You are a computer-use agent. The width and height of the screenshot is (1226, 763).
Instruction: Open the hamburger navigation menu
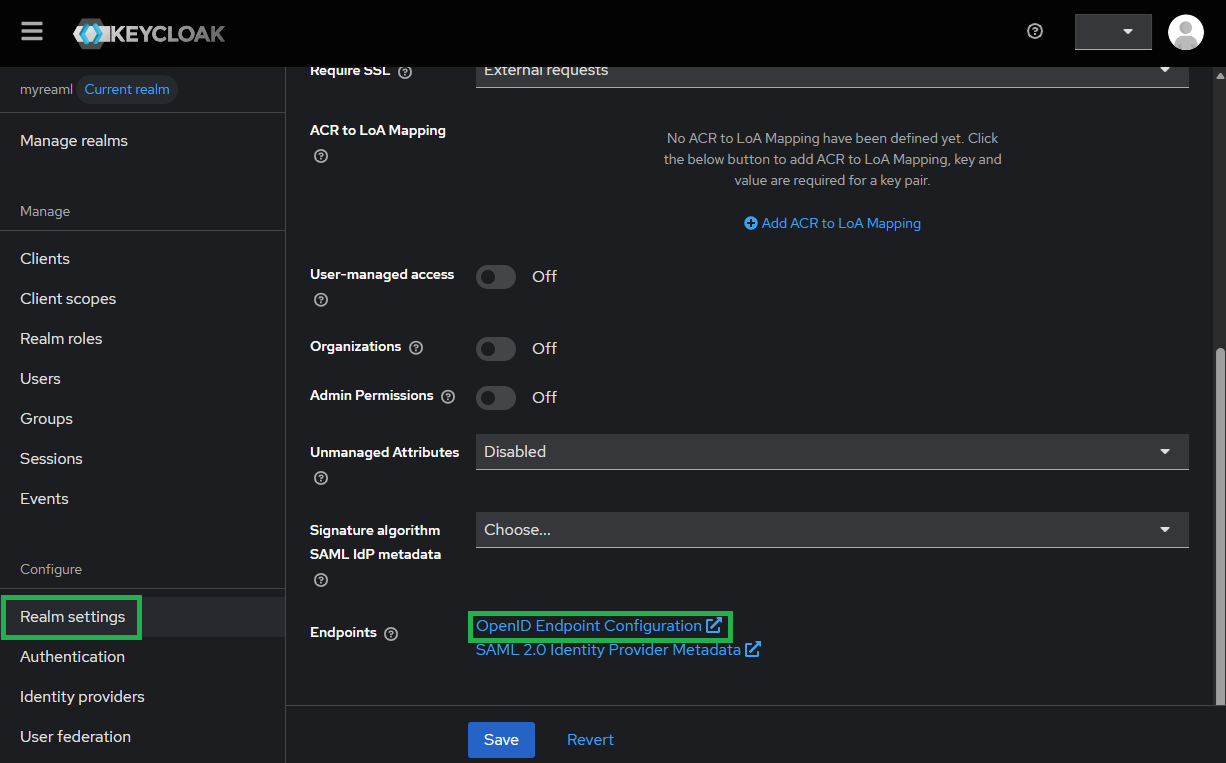[32, 32]
